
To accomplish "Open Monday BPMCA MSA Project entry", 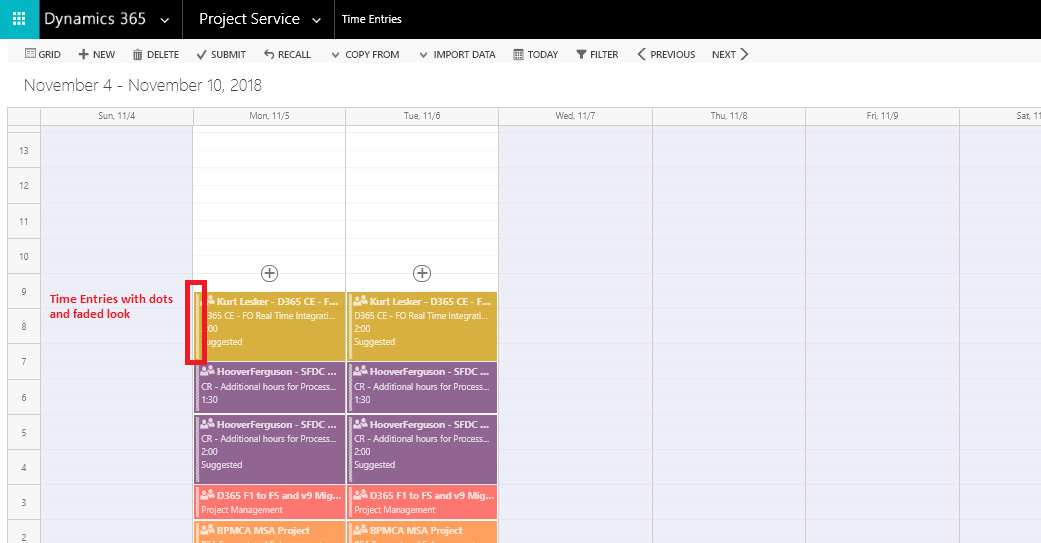I will click(x=270, y=532).
